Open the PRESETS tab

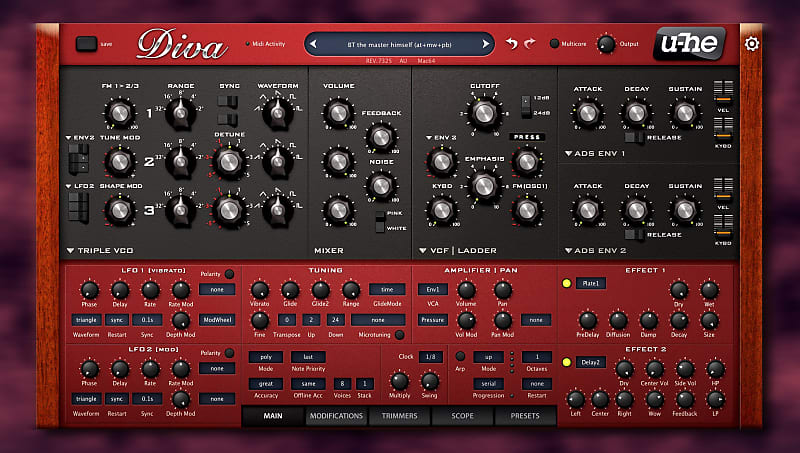point(525,416)
